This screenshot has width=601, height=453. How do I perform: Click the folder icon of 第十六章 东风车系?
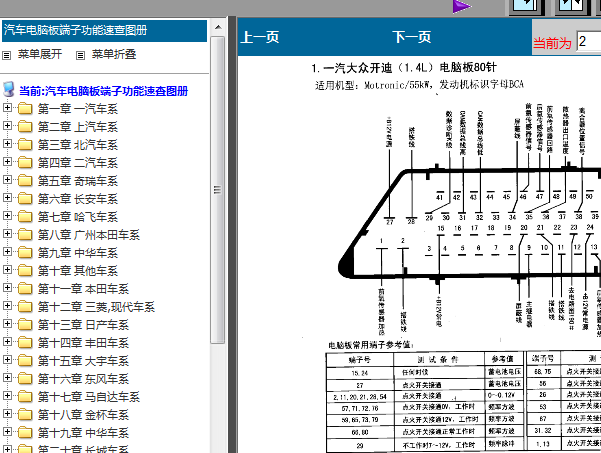(x=25, y=379)
